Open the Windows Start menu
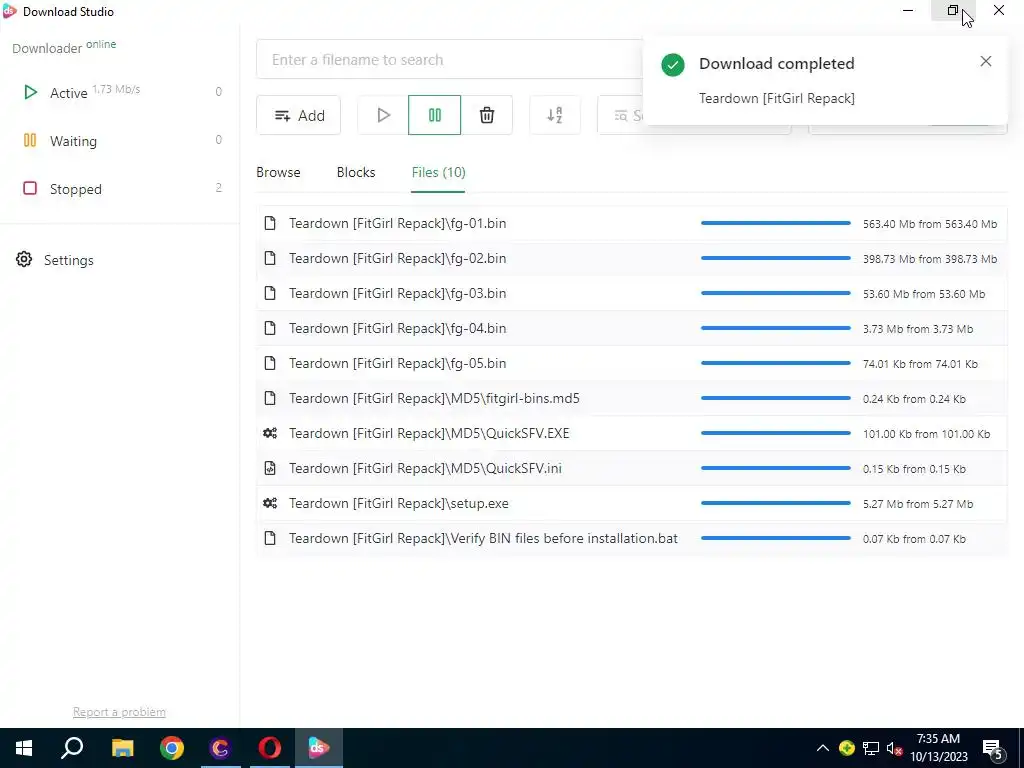Viewport: 1024px width, 768px height. (24, 748)
